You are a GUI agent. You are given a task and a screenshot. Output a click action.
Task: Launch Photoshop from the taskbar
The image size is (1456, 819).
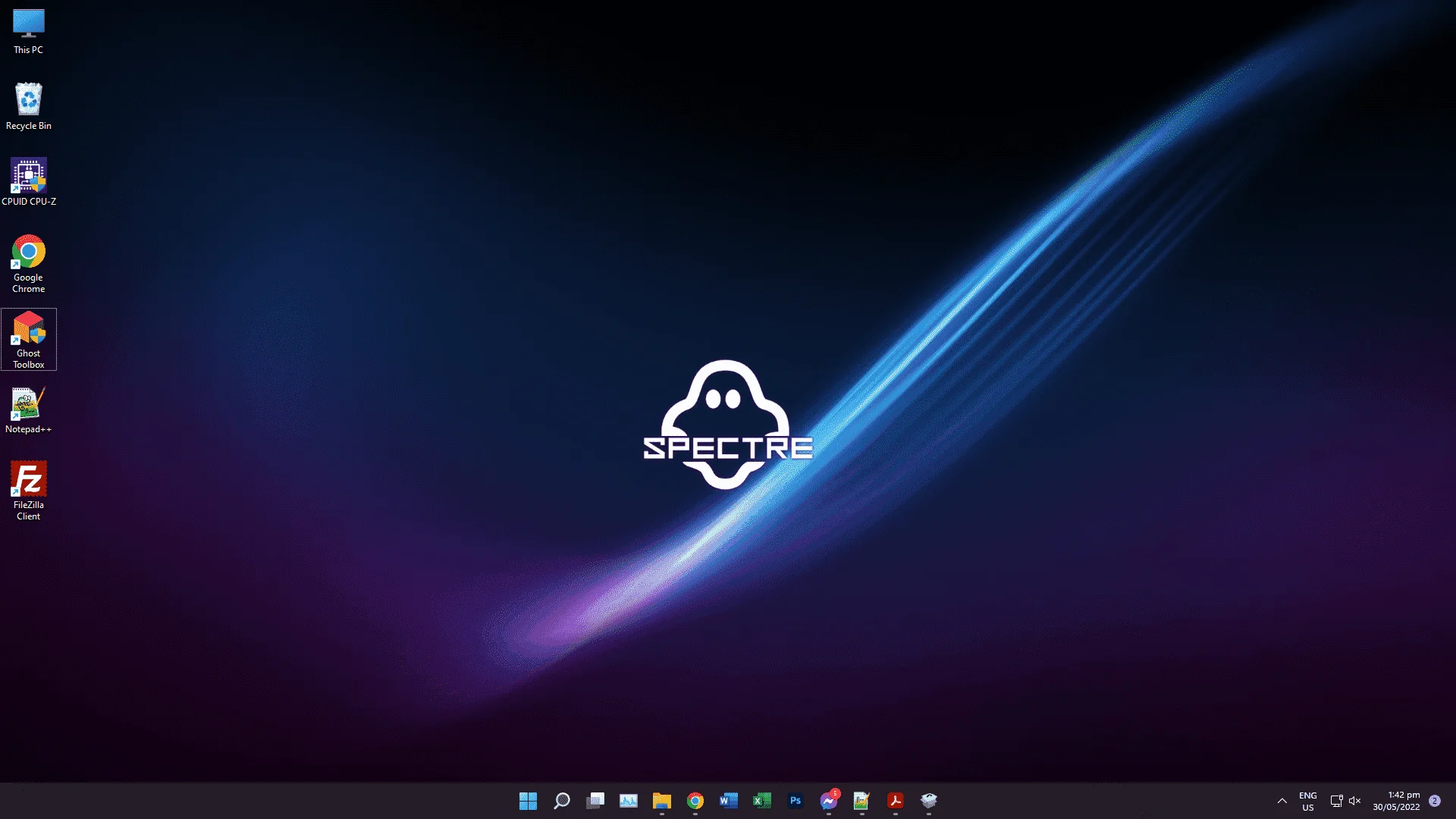pyautogui.click(x=795, y=801)
